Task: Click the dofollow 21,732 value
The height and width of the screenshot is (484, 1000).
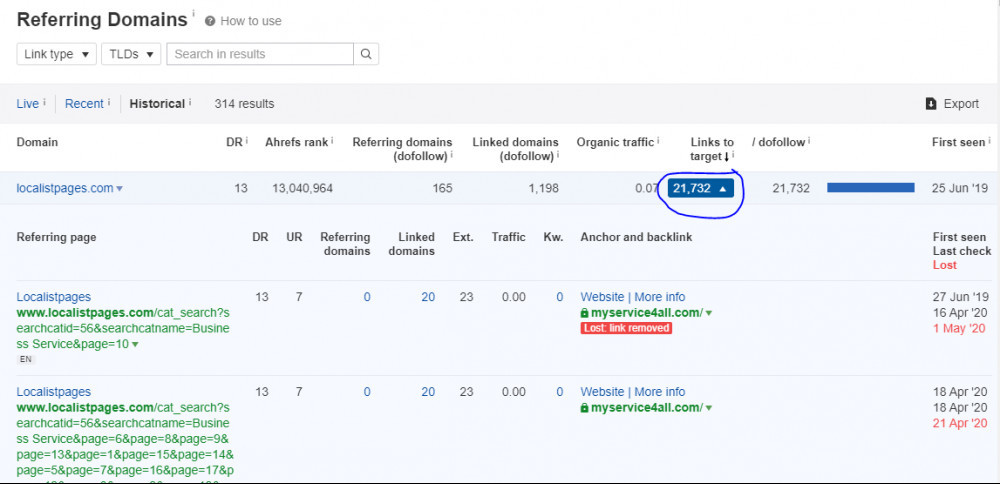Action: 791,188
